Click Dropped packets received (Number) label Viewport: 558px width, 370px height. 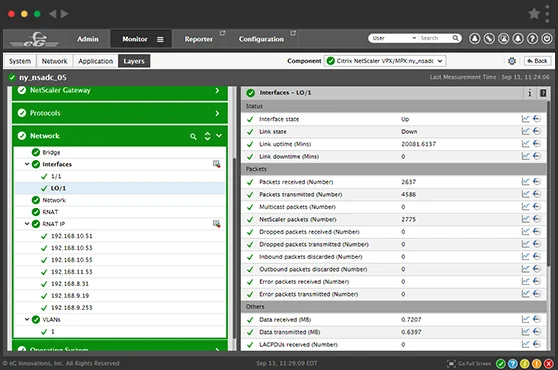(x=309, y=232)
